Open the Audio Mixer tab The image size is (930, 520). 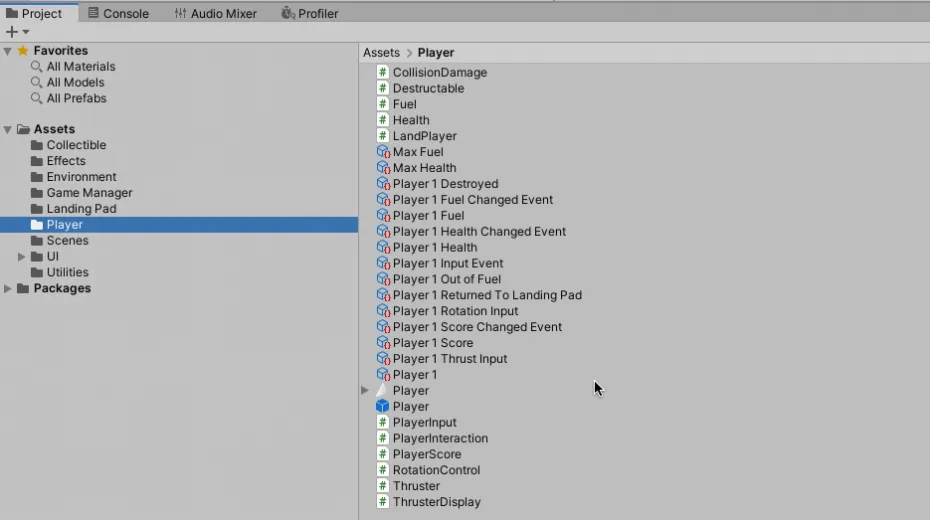(x=215, y=13)
